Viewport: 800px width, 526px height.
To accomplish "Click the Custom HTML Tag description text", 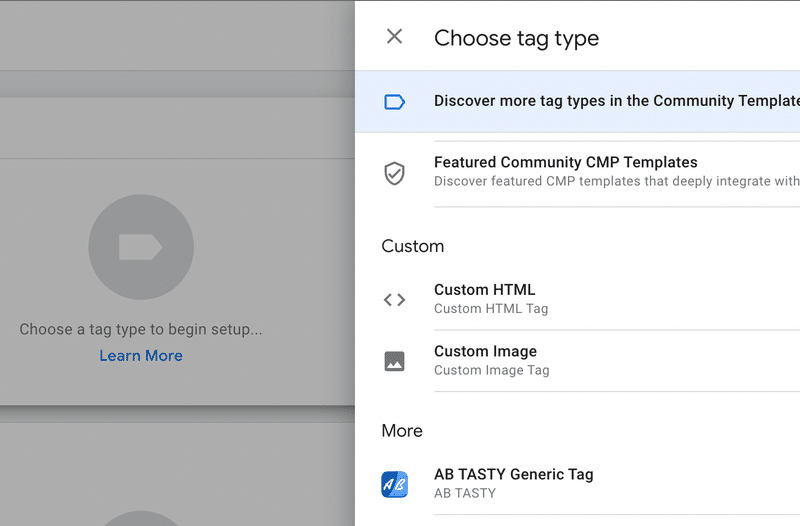I will click(x=491, y=309).
